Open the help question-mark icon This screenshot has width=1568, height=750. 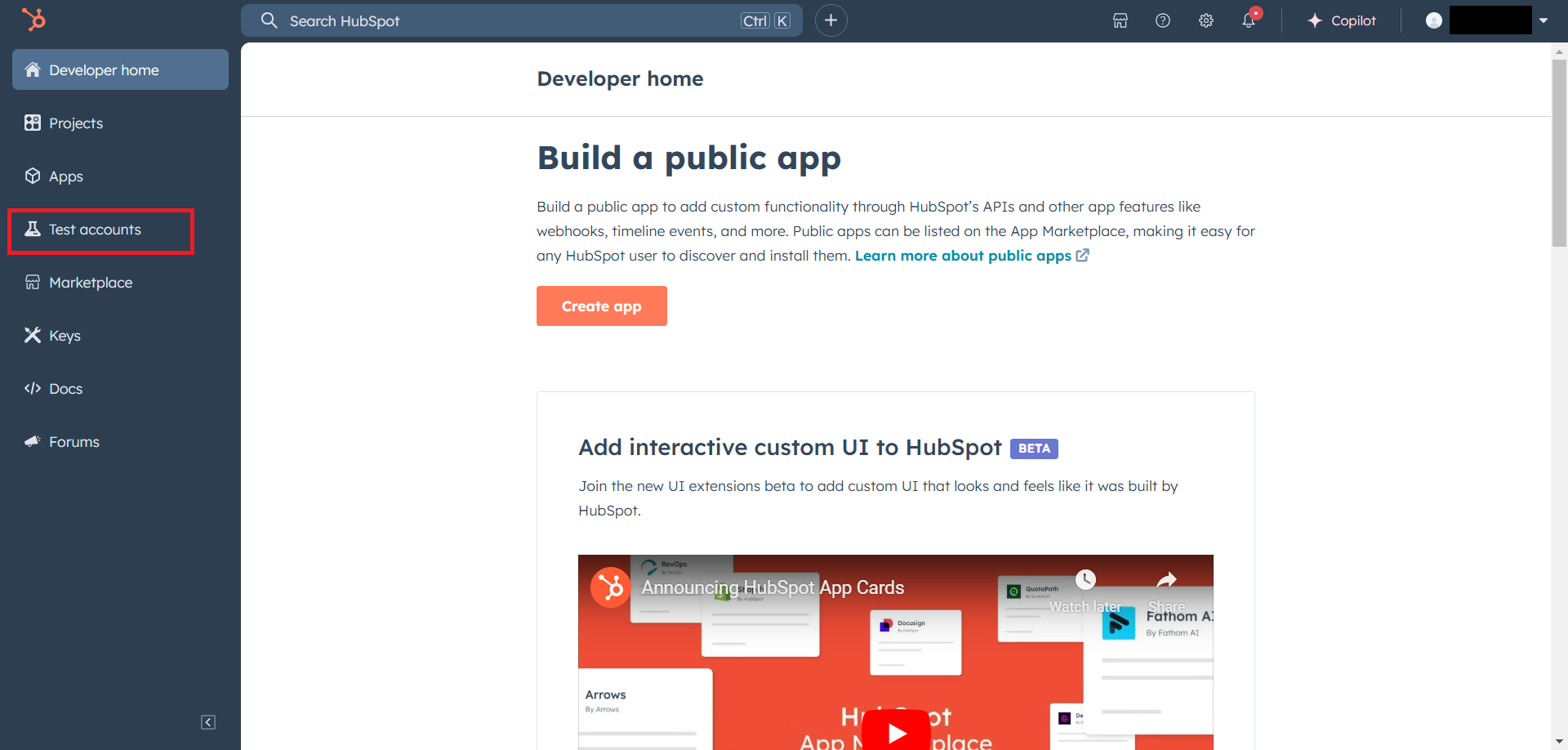coord(1163,20)
